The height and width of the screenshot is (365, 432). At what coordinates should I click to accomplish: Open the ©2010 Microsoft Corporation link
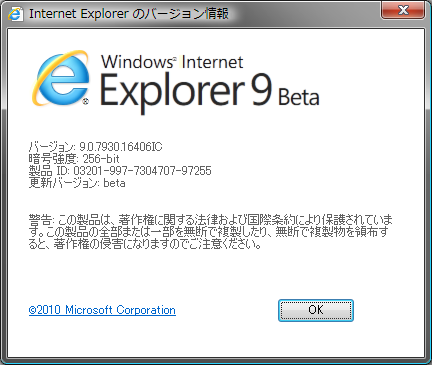point(102,310)
